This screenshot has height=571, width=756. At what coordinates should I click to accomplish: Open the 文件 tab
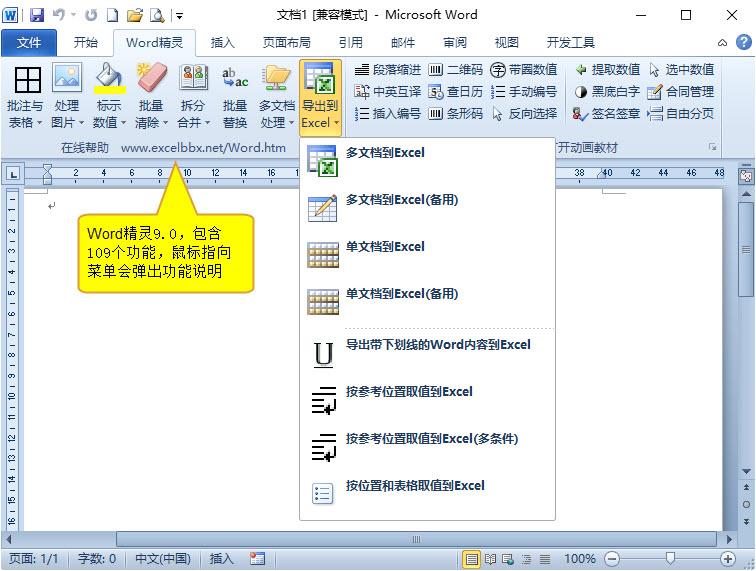[x=29, y=43]
